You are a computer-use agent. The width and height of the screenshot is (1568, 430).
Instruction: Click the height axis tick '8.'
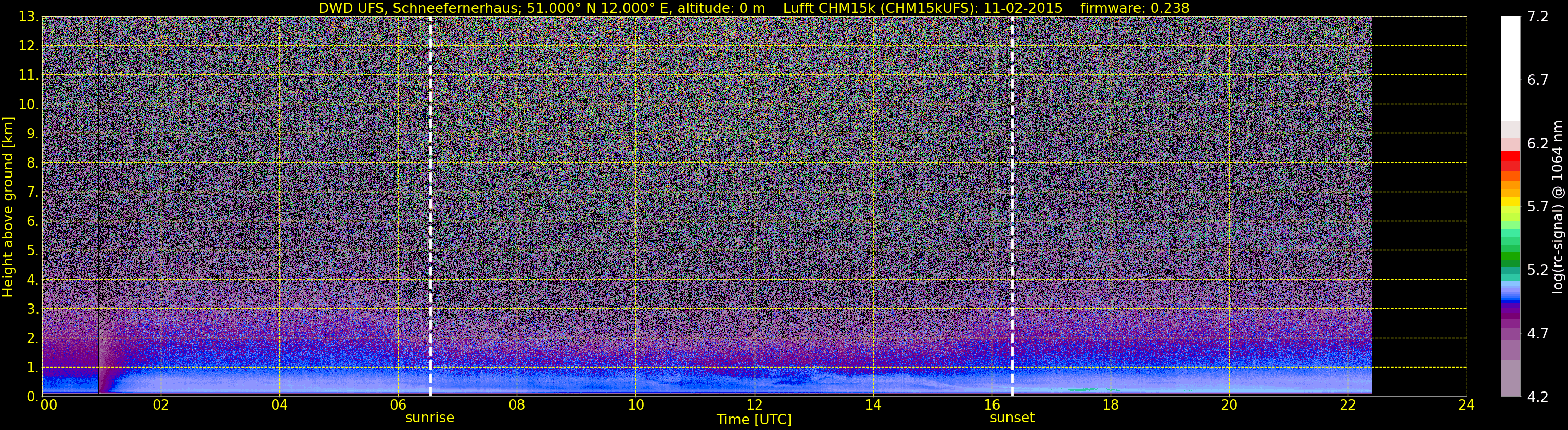coord(32,163)
